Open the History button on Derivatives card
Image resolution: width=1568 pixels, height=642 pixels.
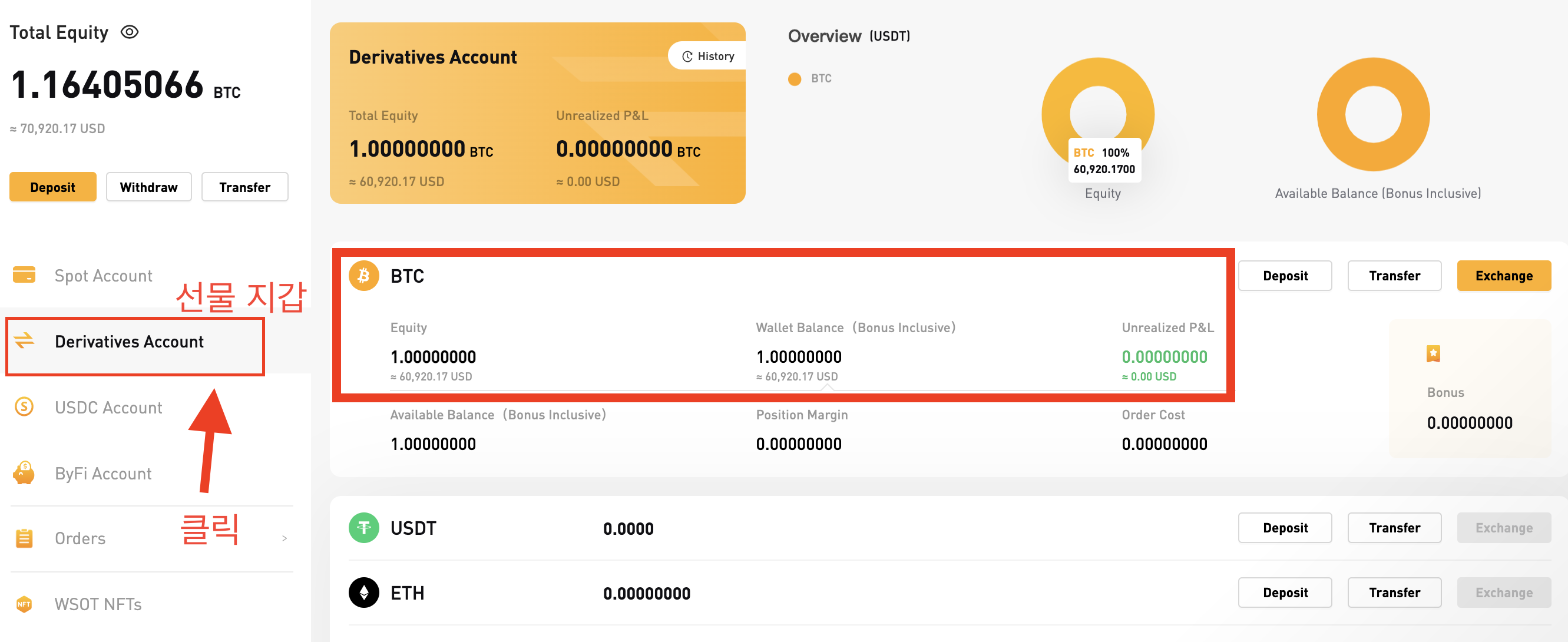tap(707, 56)
